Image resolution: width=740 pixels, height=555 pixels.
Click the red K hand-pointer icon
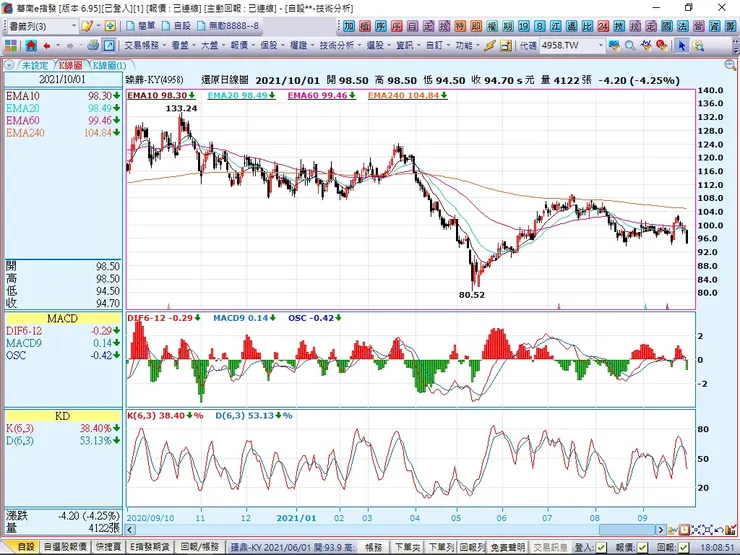point(662,45)
